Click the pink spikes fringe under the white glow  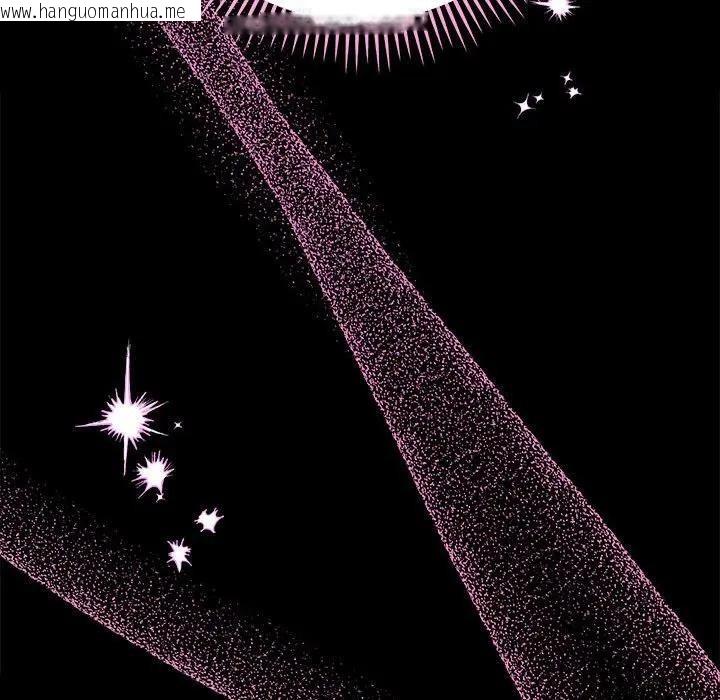(x=340, y=45)
